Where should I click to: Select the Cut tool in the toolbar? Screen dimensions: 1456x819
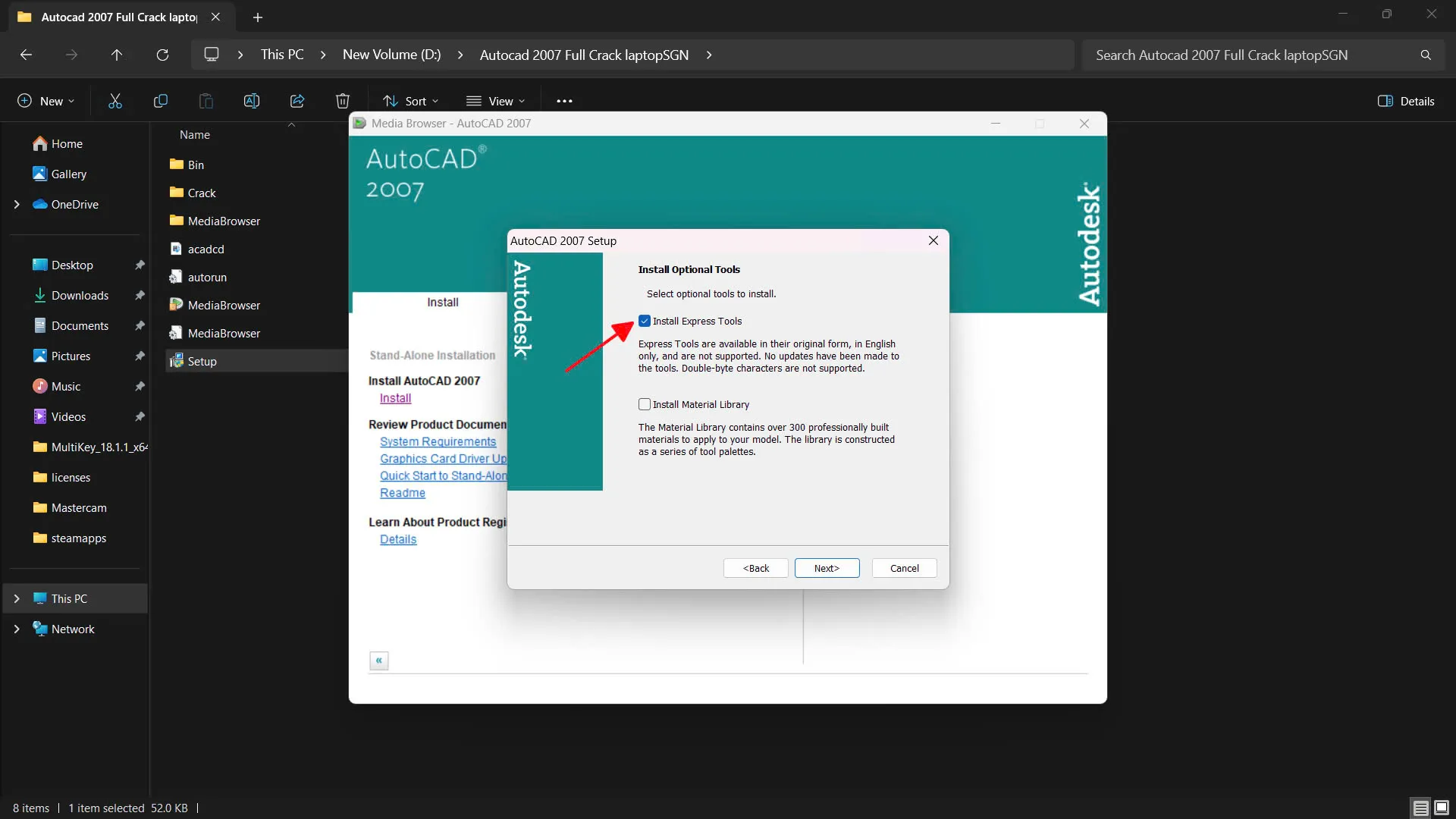tap(115, 100)
